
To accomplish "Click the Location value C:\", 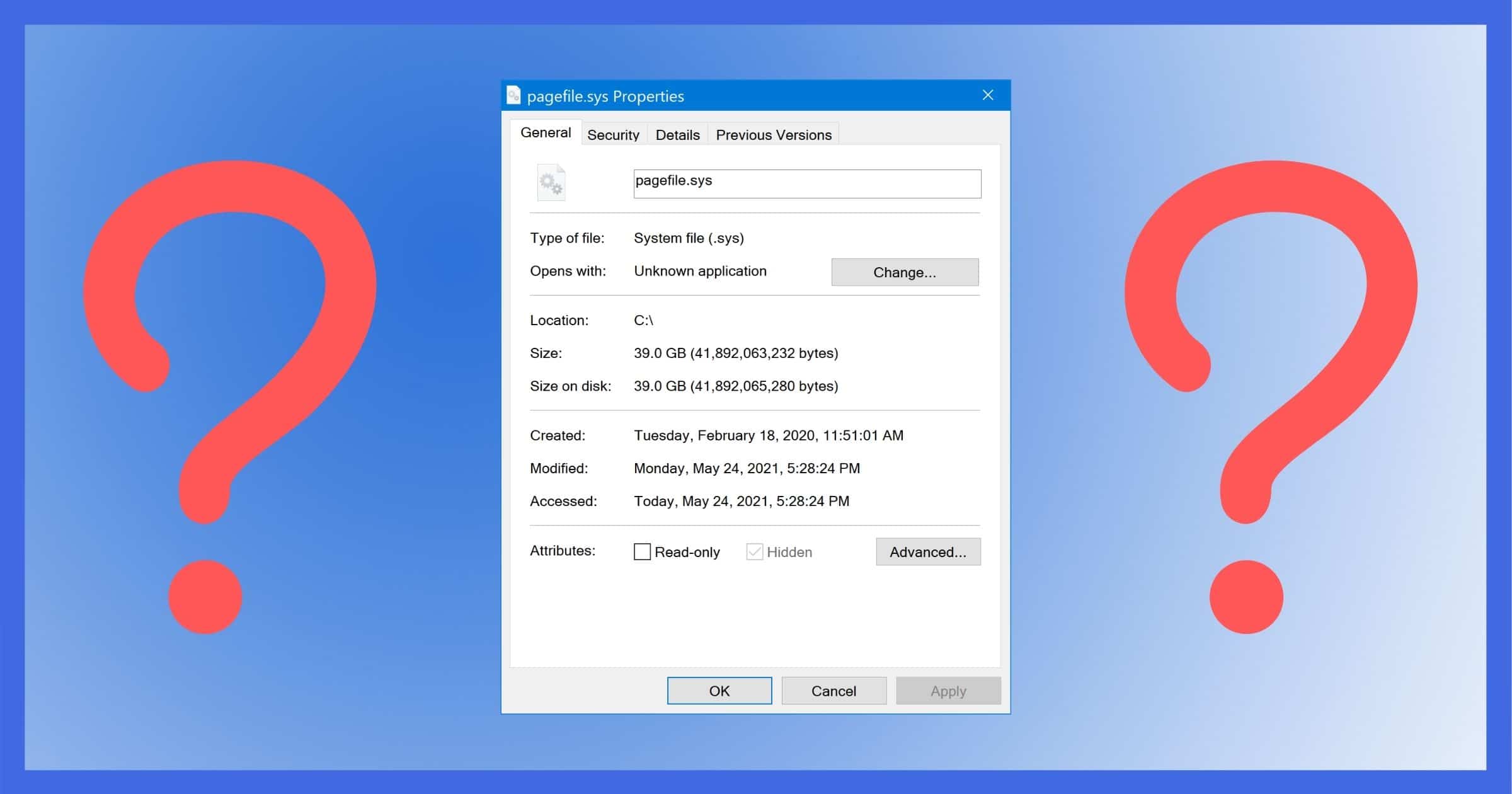I will 643,320.
